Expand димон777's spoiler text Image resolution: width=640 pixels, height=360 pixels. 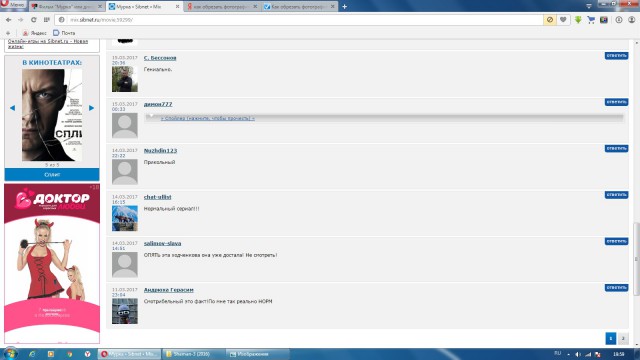click(208, 118)
